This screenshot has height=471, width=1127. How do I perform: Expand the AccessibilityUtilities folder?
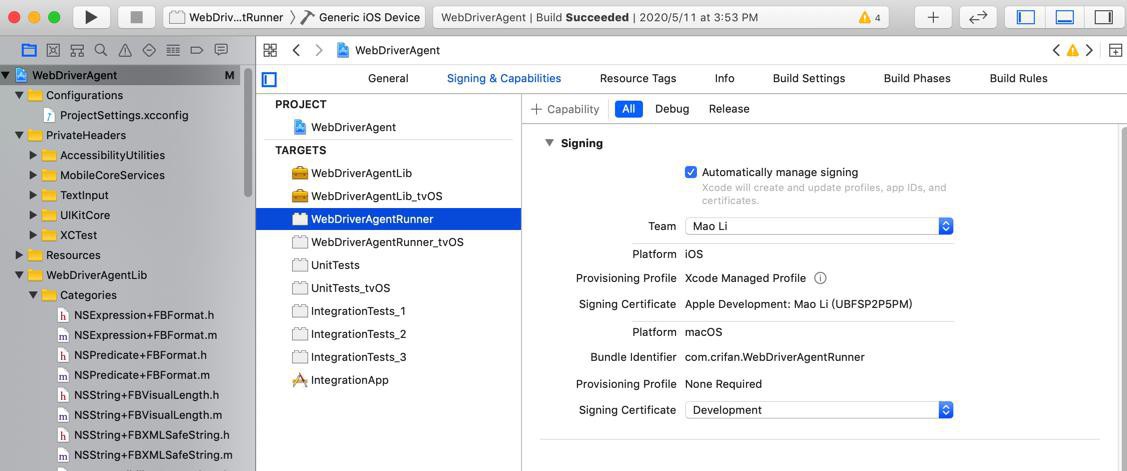tap(33, 155)
